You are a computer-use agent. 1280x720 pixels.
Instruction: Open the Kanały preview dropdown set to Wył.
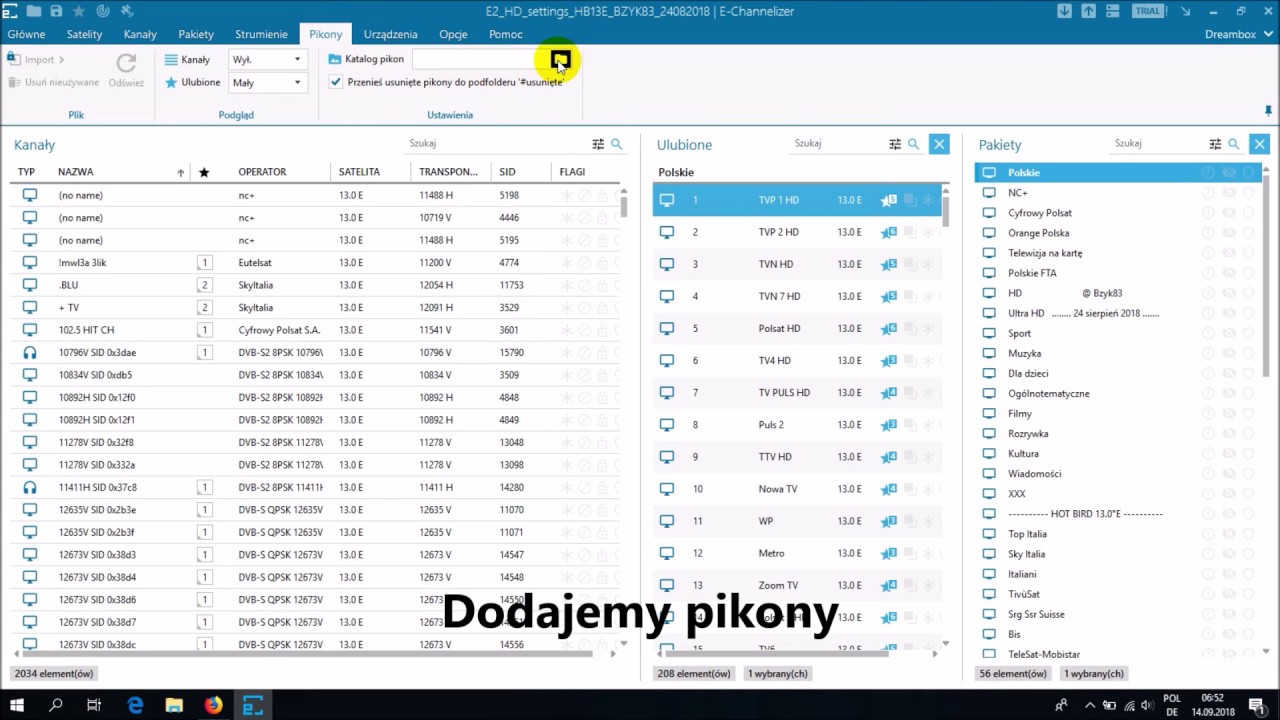tap(266, 59)
